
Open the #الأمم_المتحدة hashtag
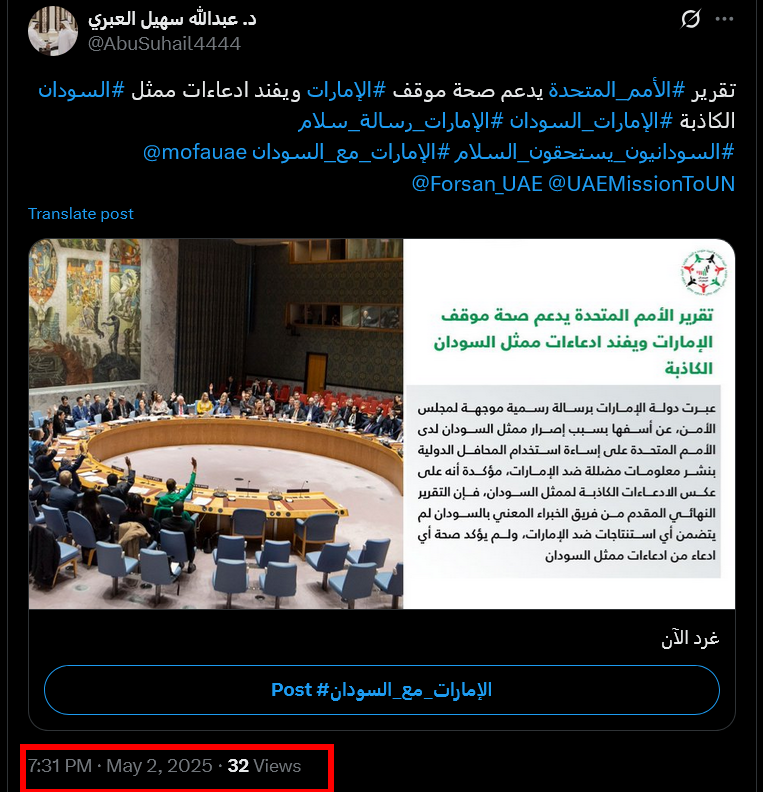pos(617,90)
